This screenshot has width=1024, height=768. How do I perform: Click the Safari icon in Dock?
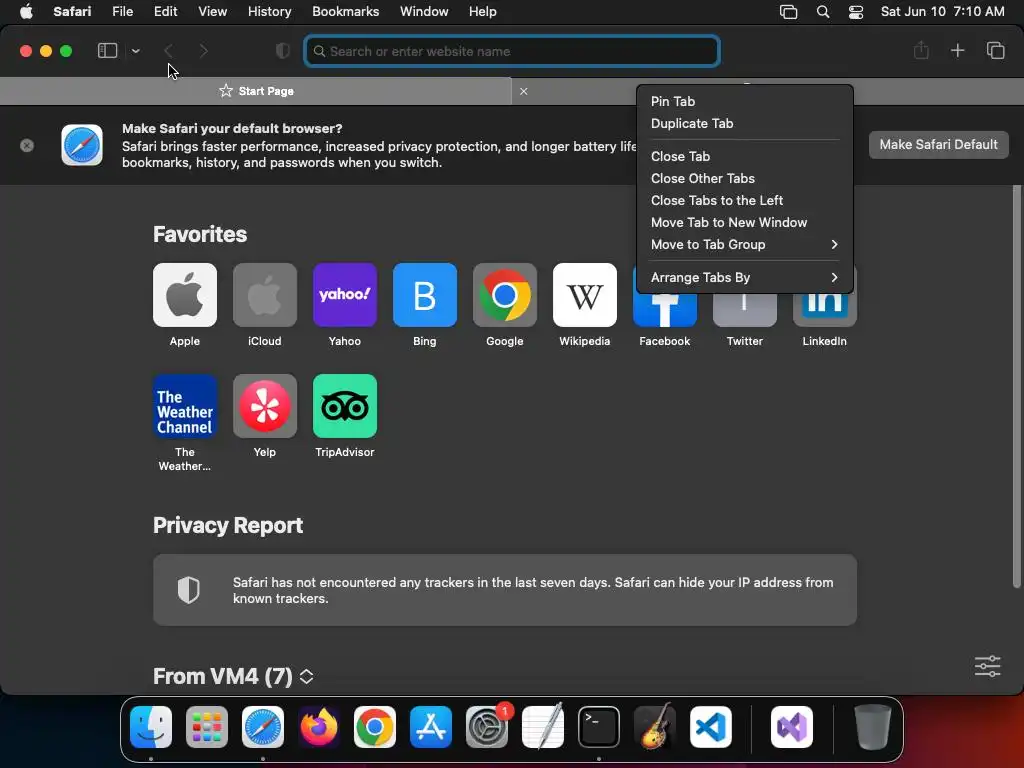tap(263, 727)
